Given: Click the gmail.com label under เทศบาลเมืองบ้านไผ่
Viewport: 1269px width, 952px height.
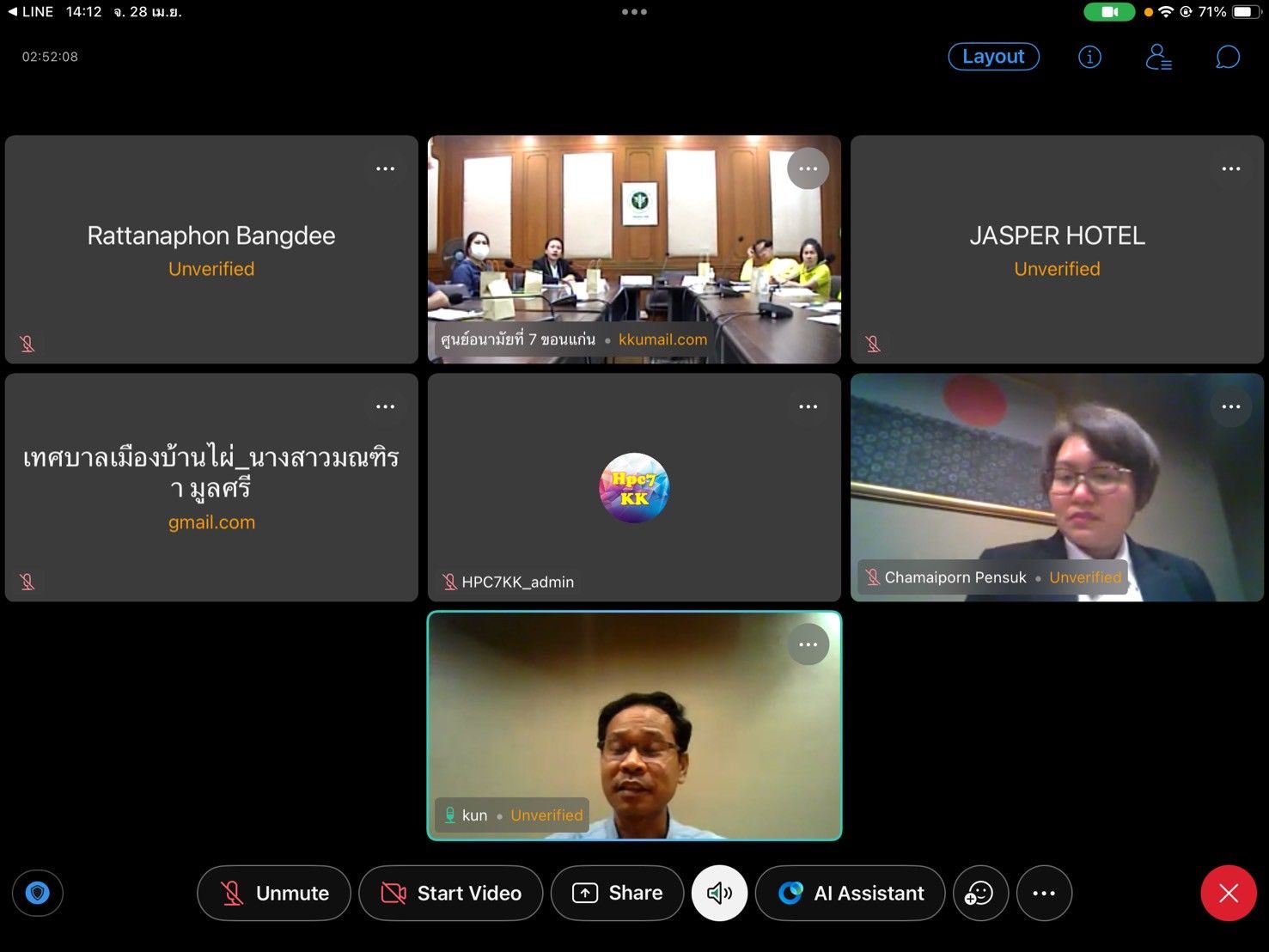Looking at the screenshot, I should point(211,522).
